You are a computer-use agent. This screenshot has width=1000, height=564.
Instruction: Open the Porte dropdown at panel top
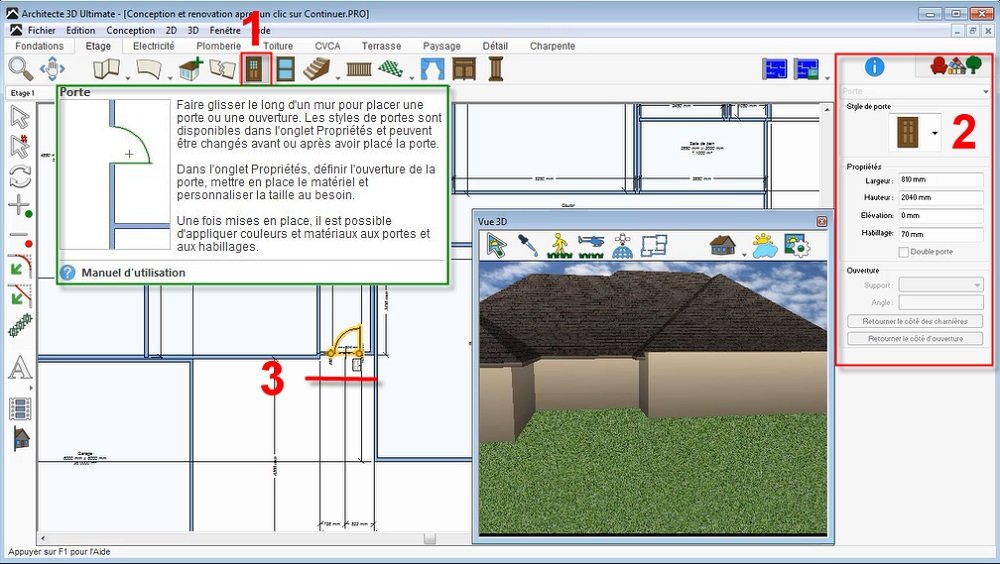click(x=915, y=92)
